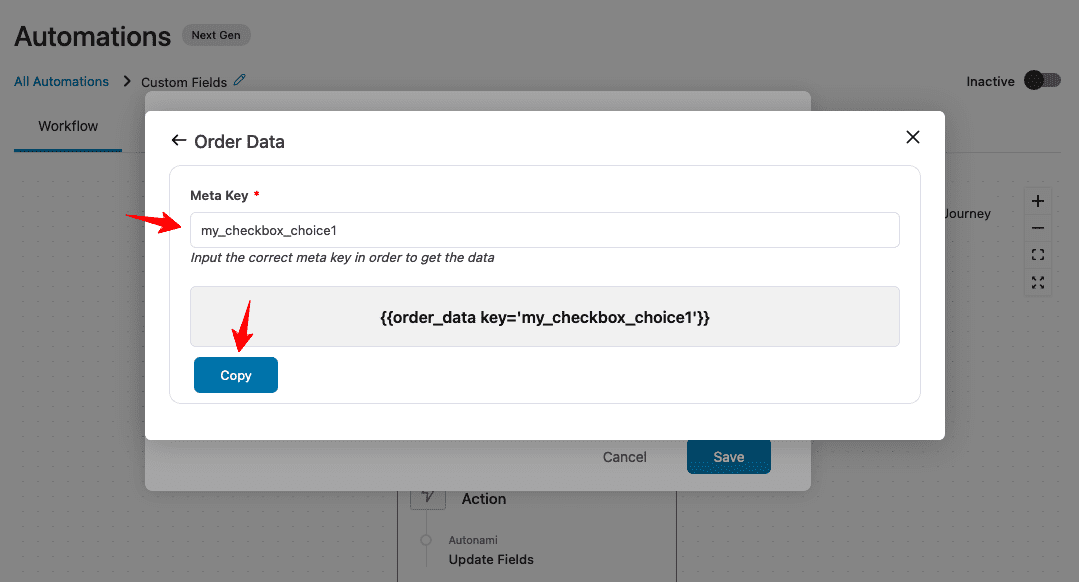Image resolution: width=1079 pixels, height=582 pixels.
Task: Expand the journey to fullscreen with the arrows icon
Action: coord(1037,283)
